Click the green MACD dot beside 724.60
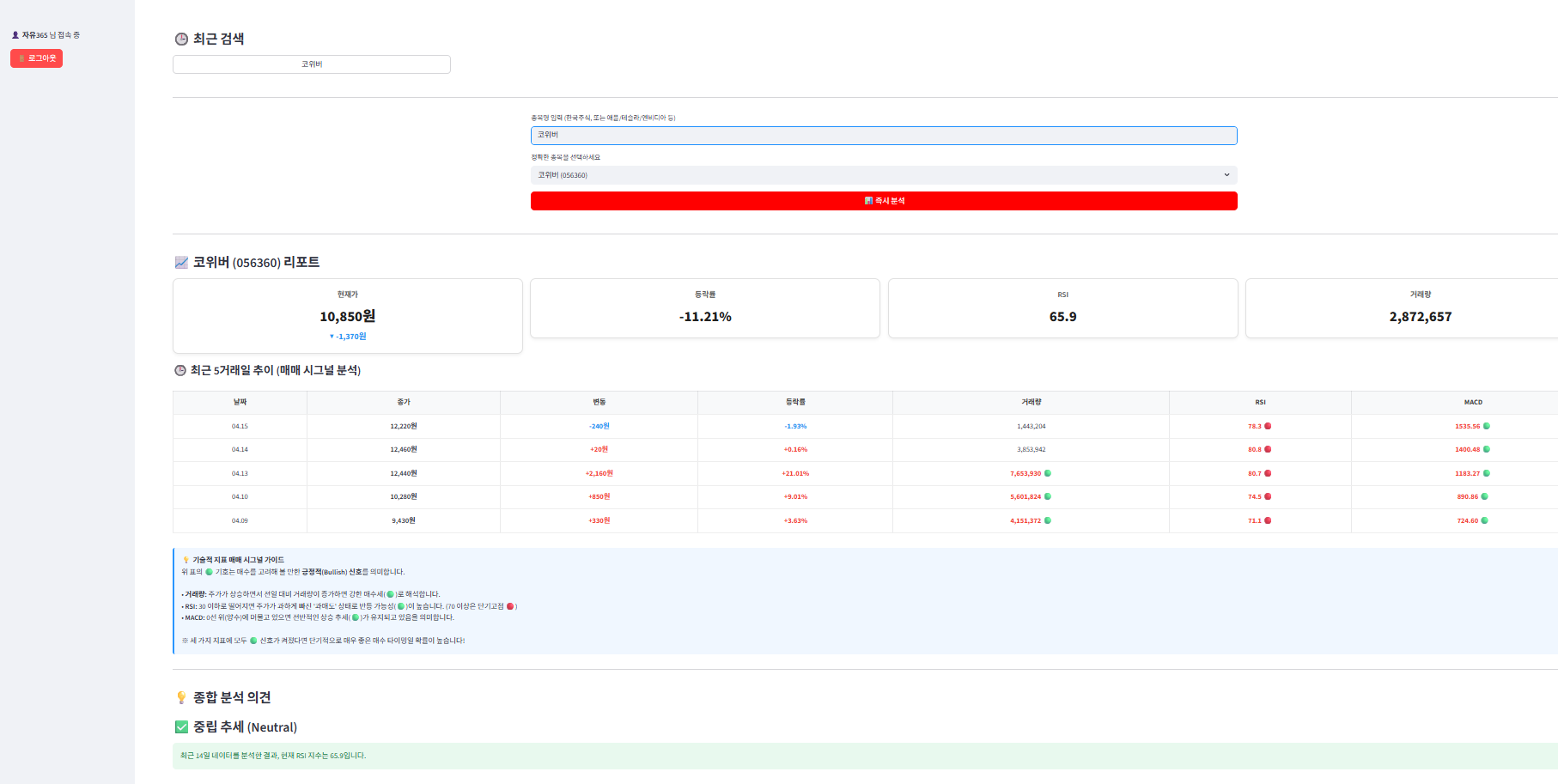The image size is (1558, 784). 1485,520
